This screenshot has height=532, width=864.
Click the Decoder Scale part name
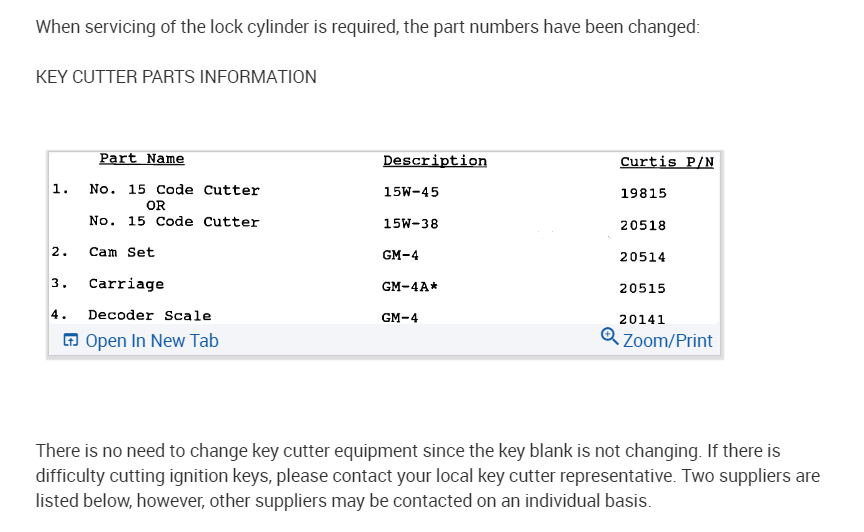coord(149,315)
